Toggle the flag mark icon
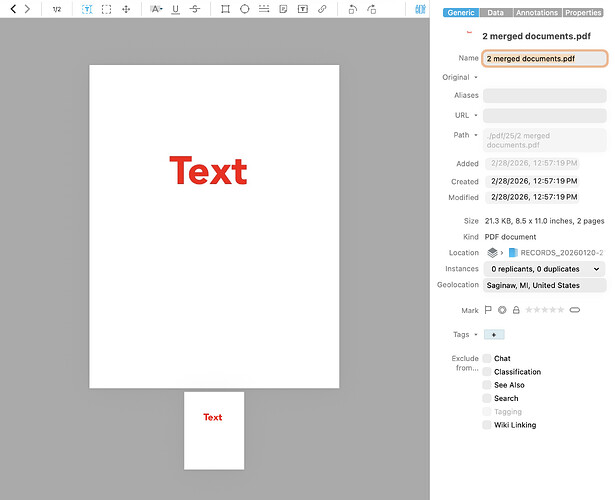 [489, 311]
